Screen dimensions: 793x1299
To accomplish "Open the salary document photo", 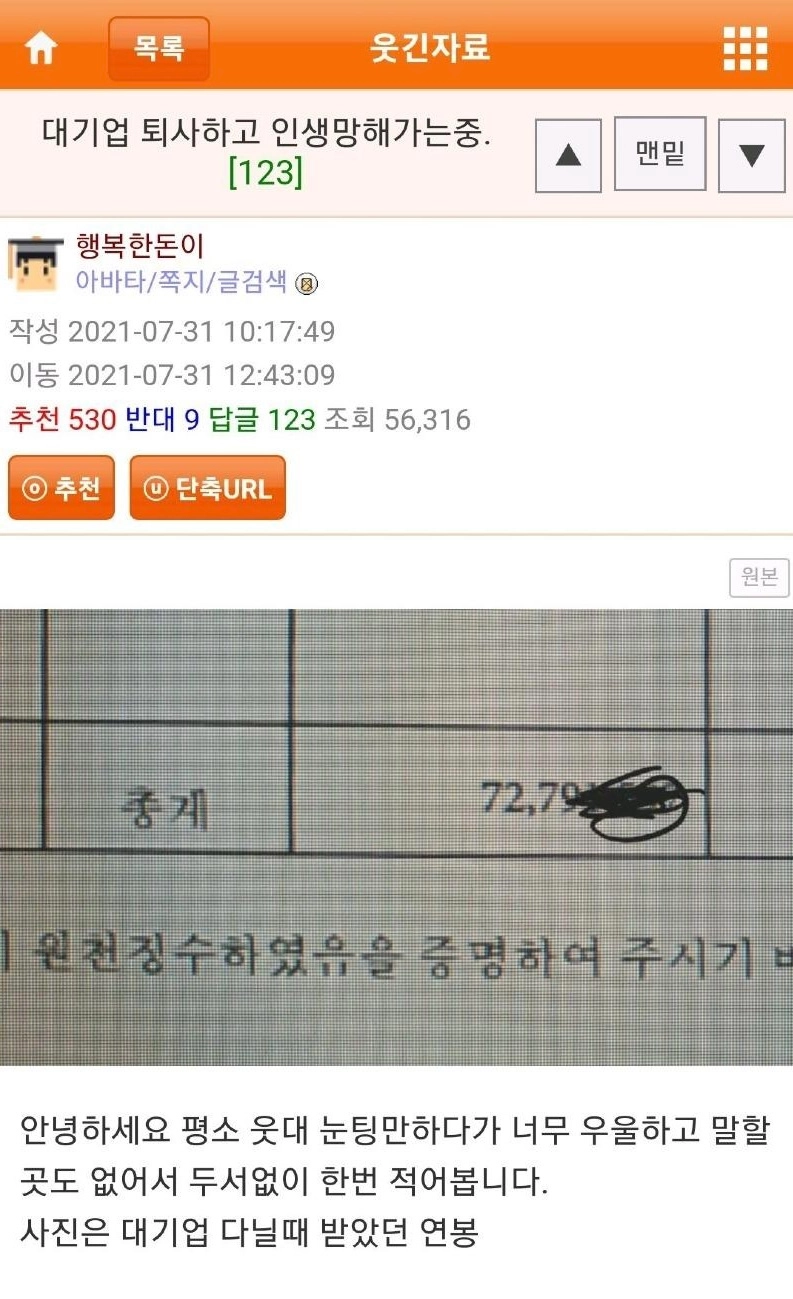I will tap(396, 837).
